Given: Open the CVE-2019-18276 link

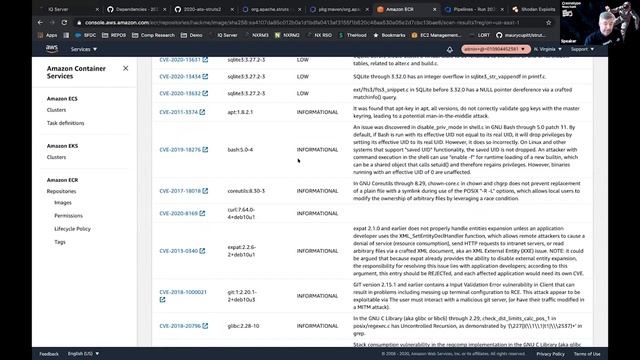Looking at the screenshot, I should 180,149.
